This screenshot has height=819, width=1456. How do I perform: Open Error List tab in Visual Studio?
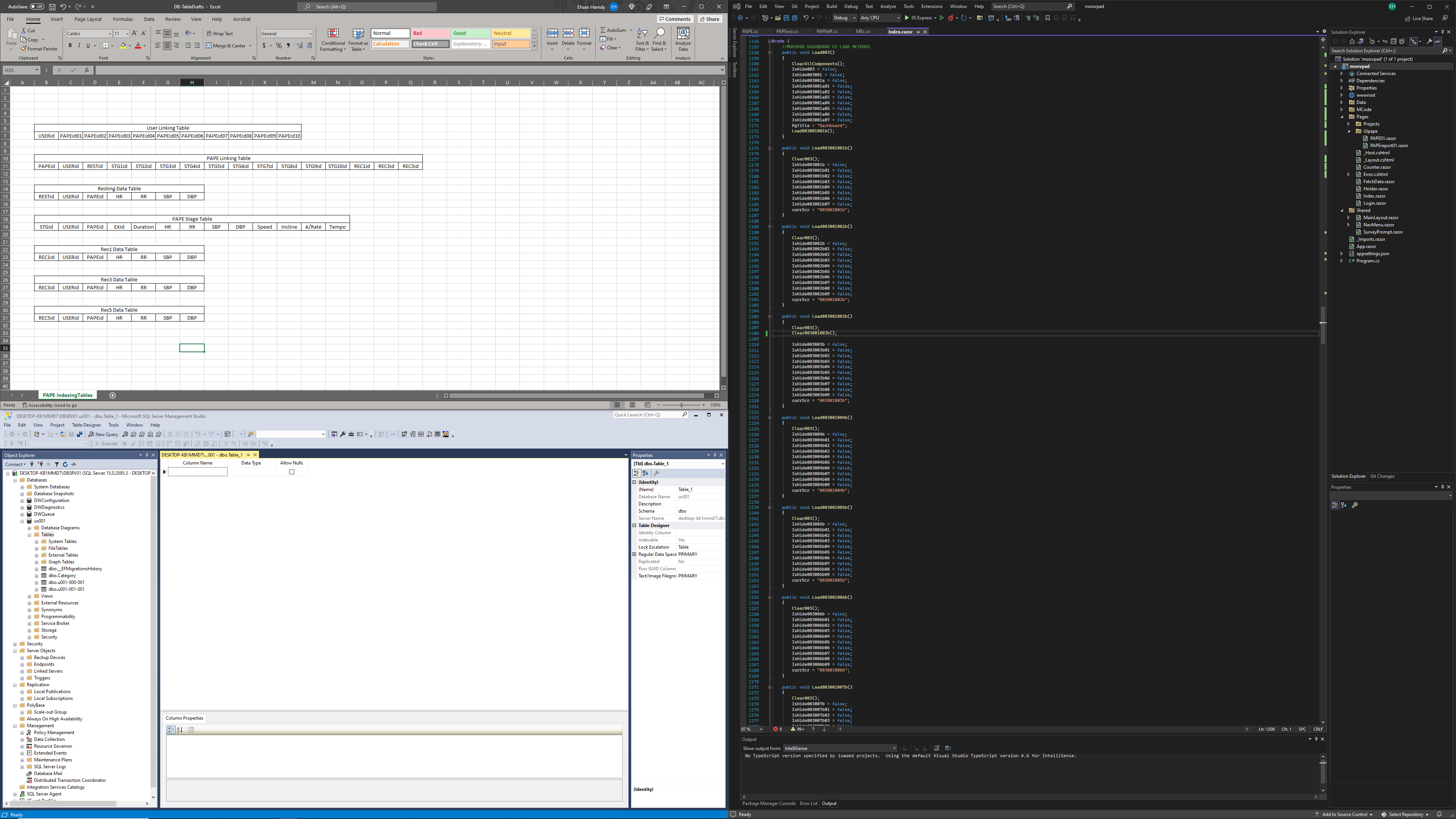(x=808, y=803)
